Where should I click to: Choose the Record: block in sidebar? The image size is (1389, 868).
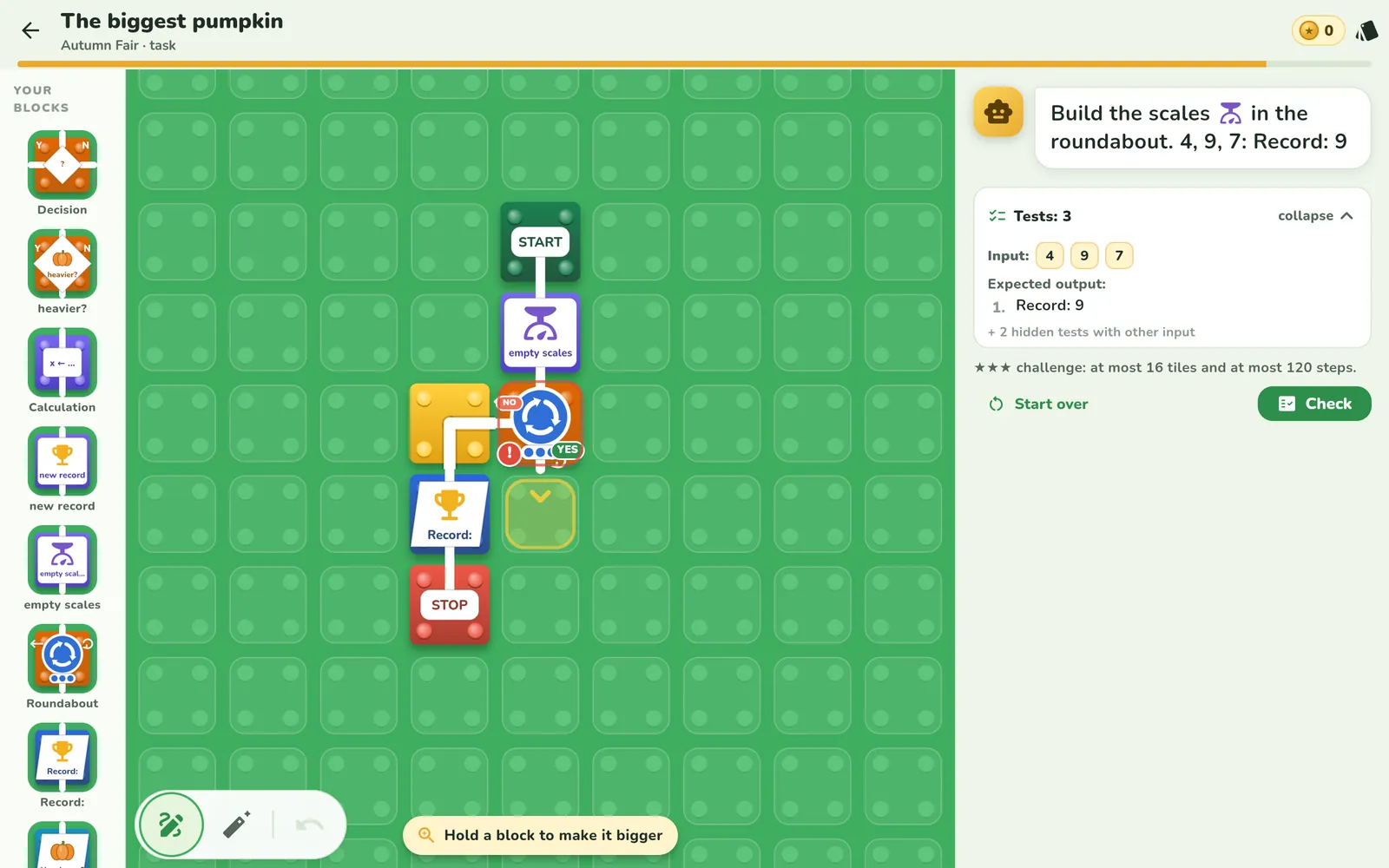coord(62,758)
